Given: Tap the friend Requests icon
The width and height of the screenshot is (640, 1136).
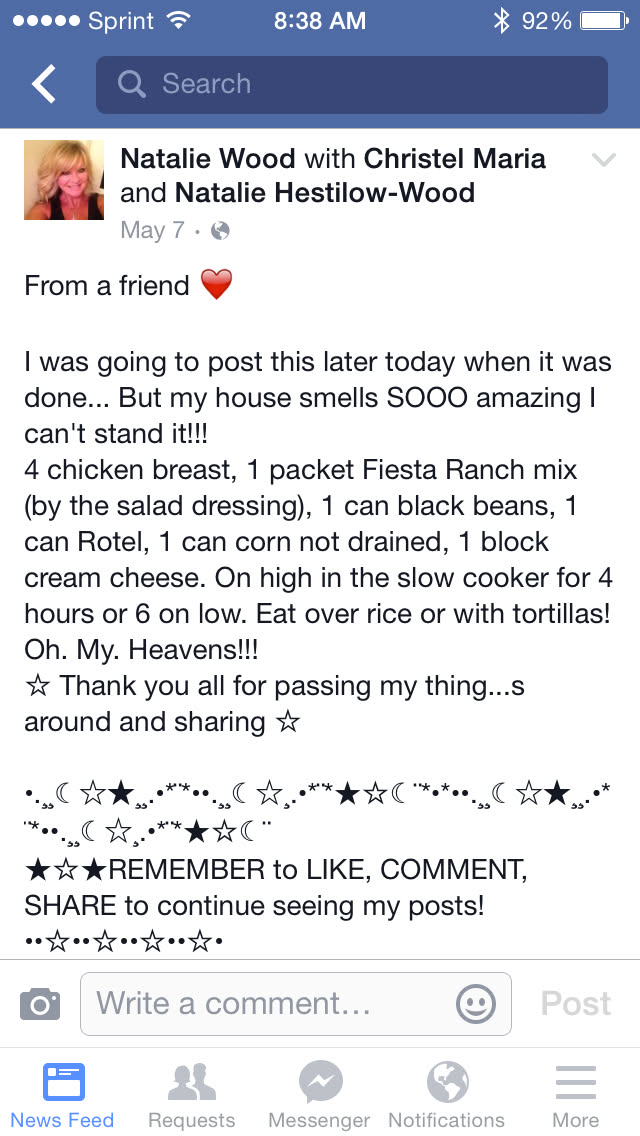Looking at the screenshot, I should (x=191, y=1082).
